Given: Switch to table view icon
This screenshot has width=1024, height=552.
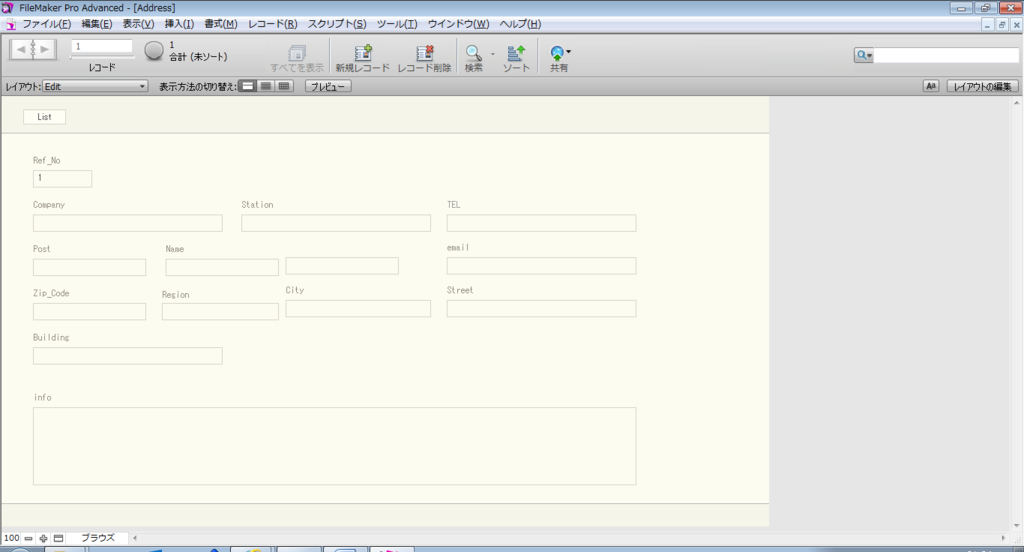Looking at the screenshot, I should (x=284, y=86).
